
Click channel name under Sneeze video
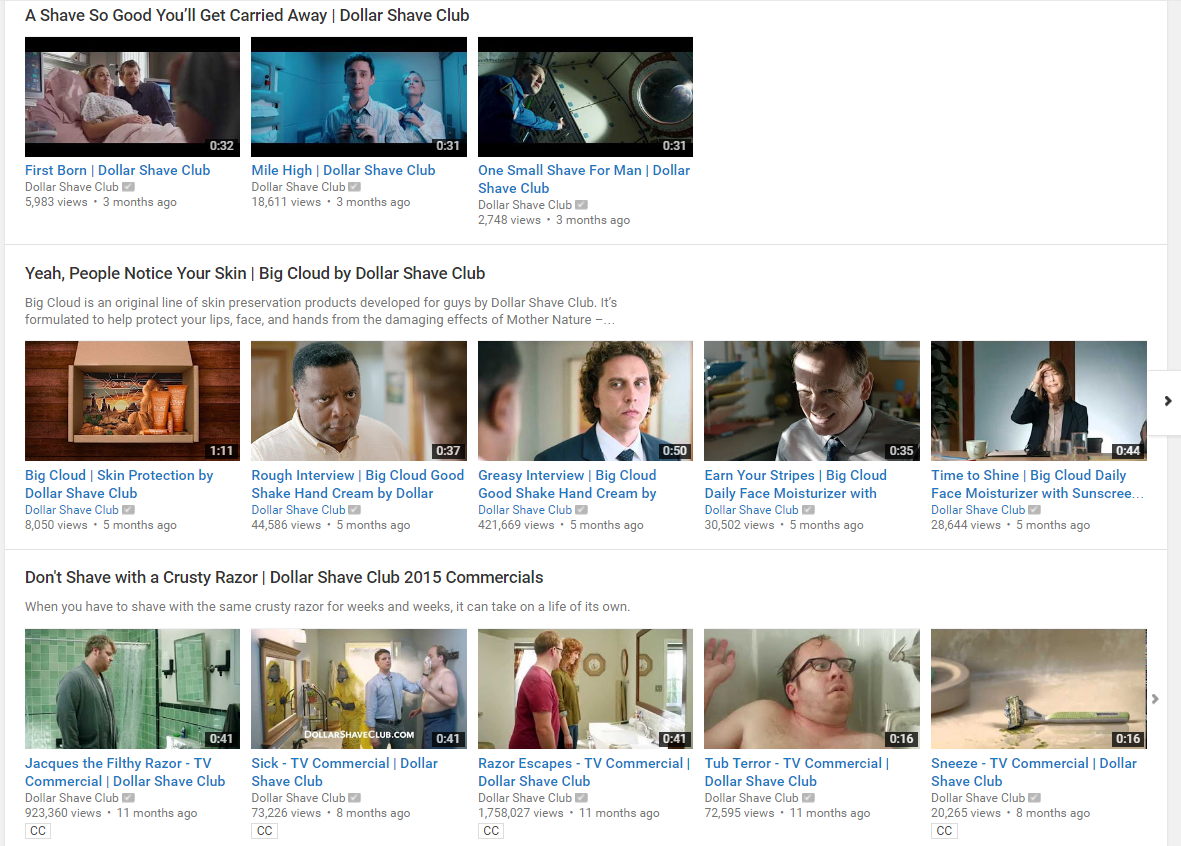point(978,798)
